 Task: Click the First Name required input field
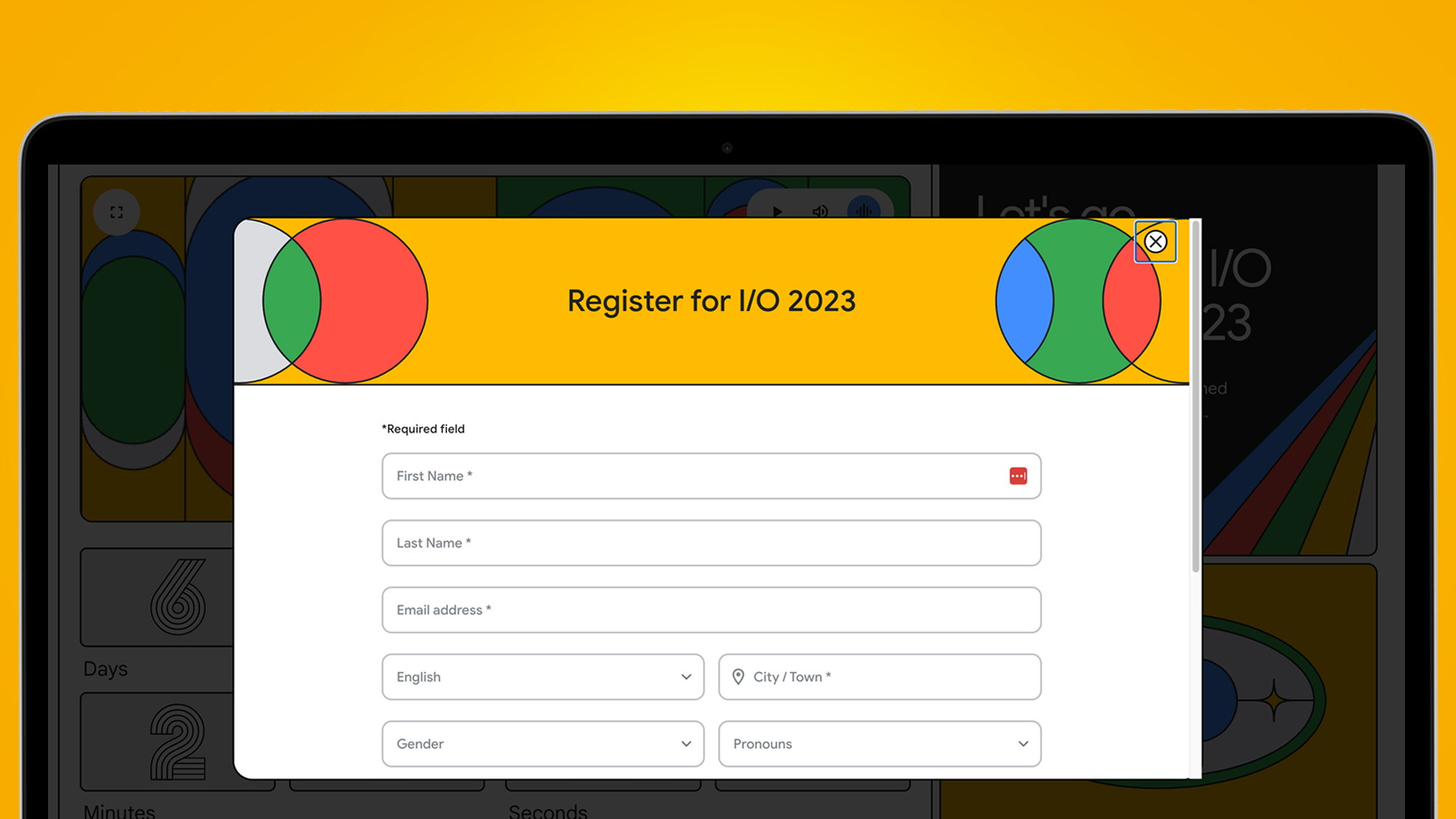(x=710, y=475)
